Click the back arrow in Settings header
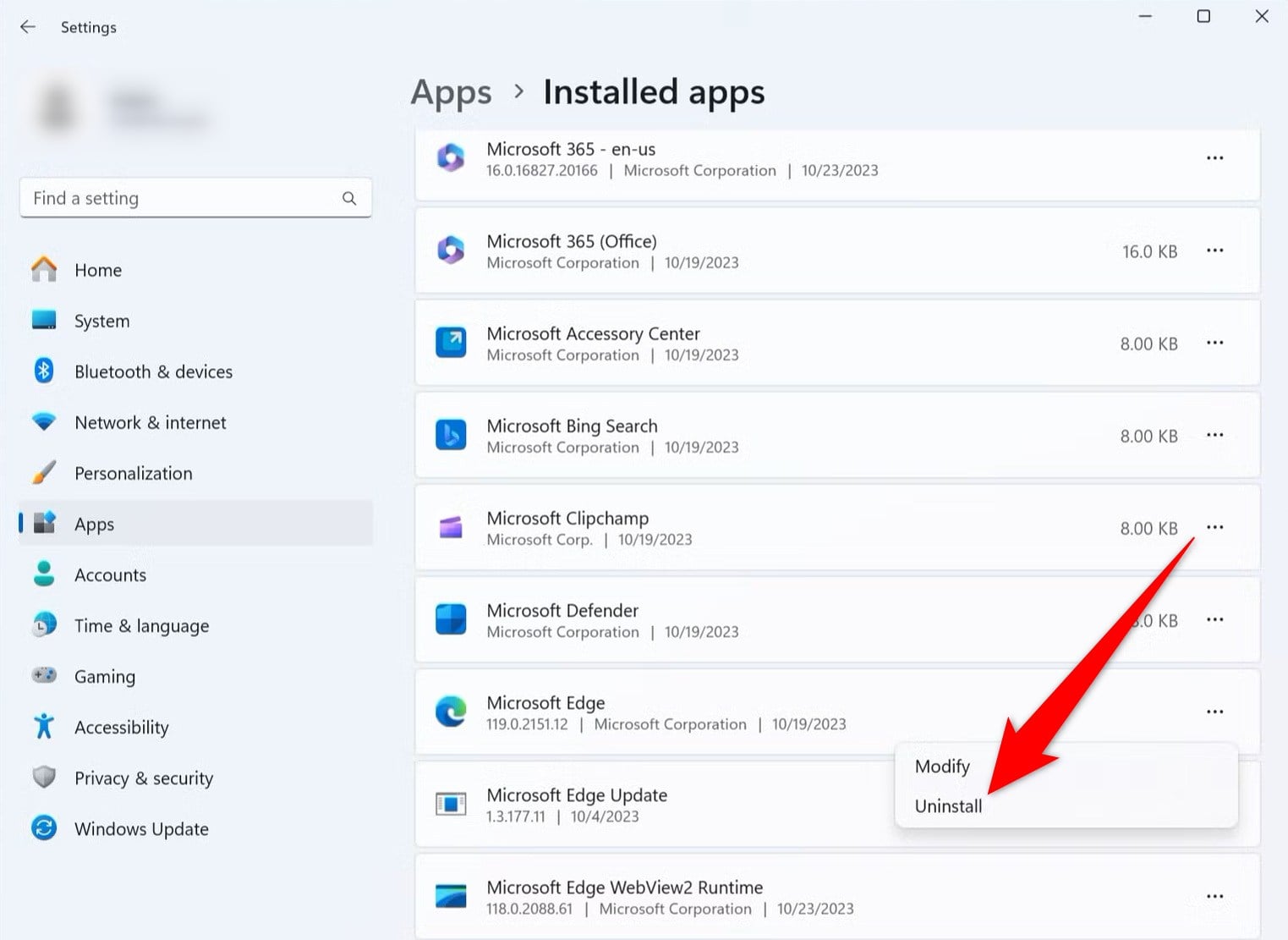Screen dimensions: 1288x940 point(28,27)
